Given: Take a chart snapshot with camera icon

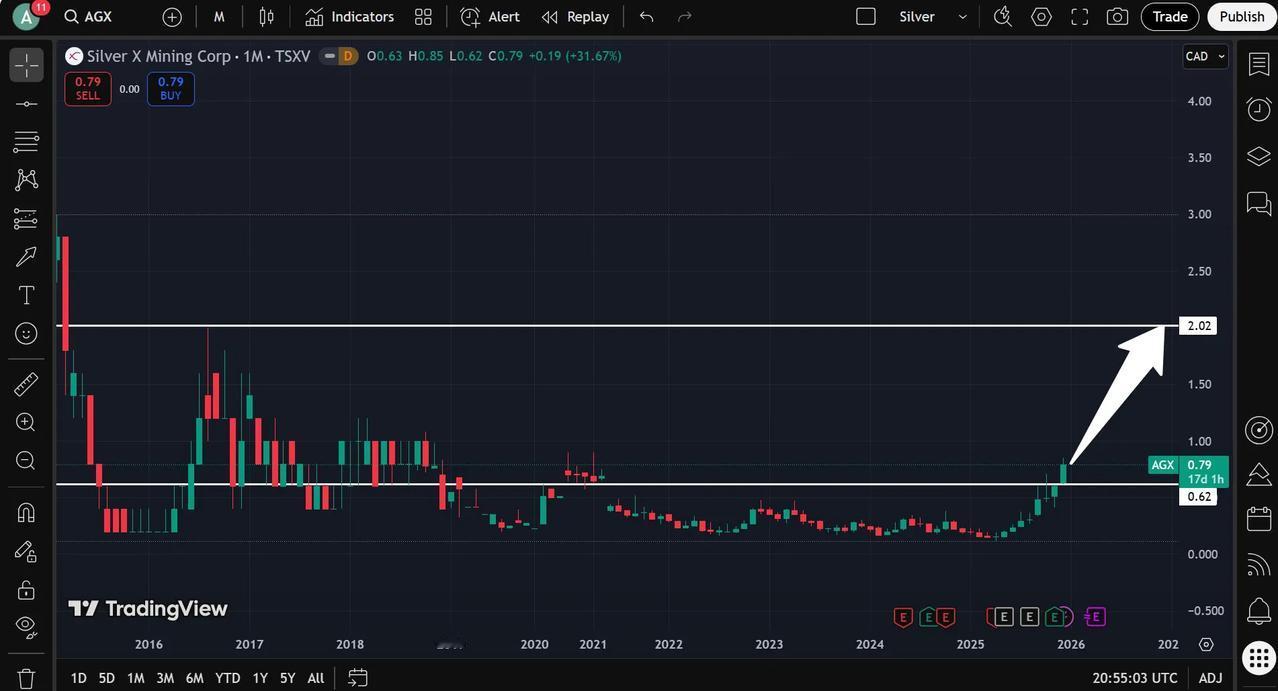Looking at the screenshot, I should [x=1117, y=17].
